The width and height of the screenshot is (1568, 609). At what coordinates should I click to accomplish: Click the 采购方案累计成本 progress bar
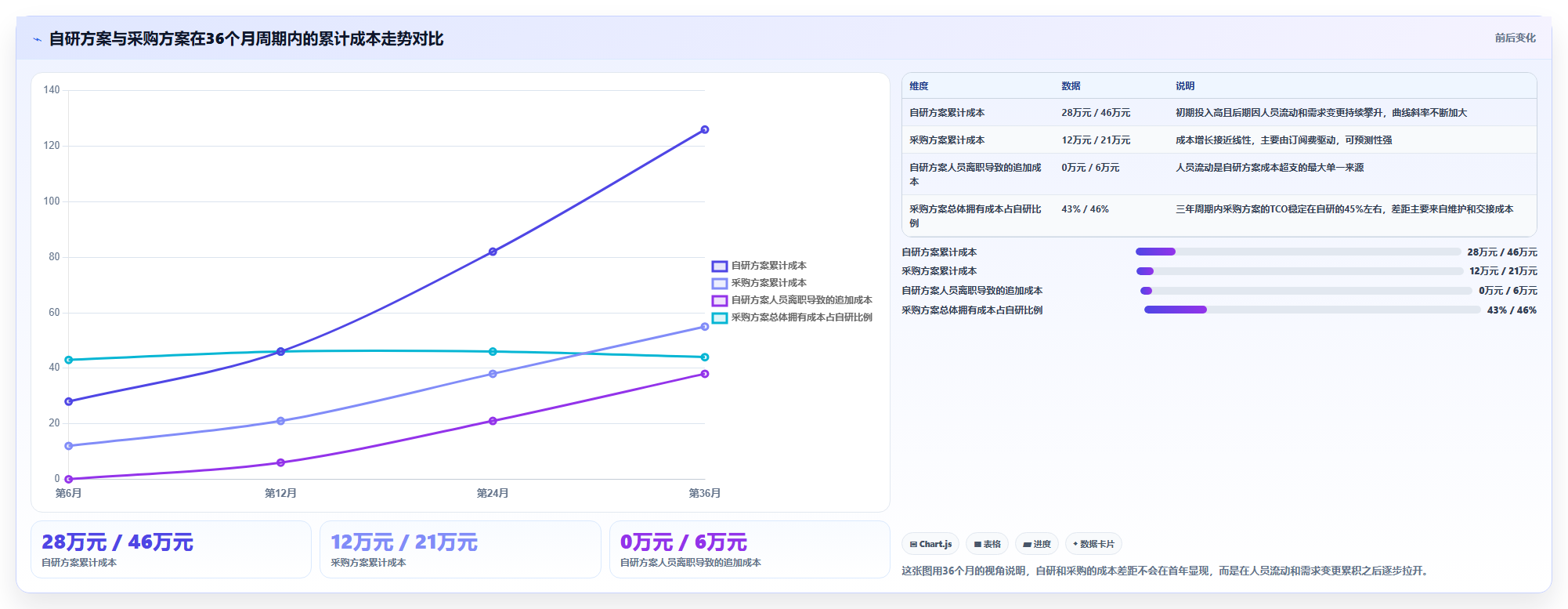click(1299, 271)
